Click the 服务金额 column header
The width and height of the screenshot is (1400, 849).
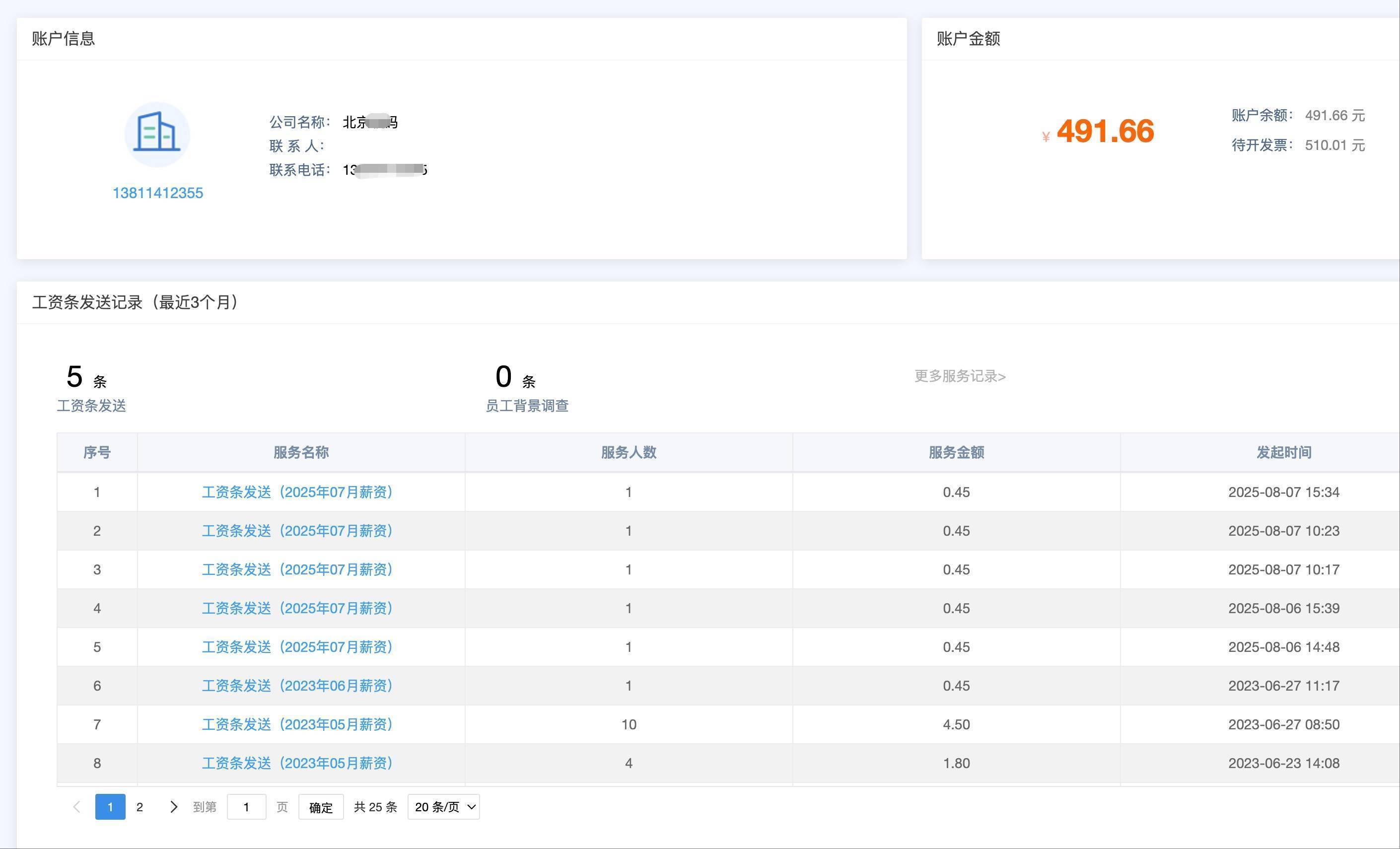[x=956, y=452]
